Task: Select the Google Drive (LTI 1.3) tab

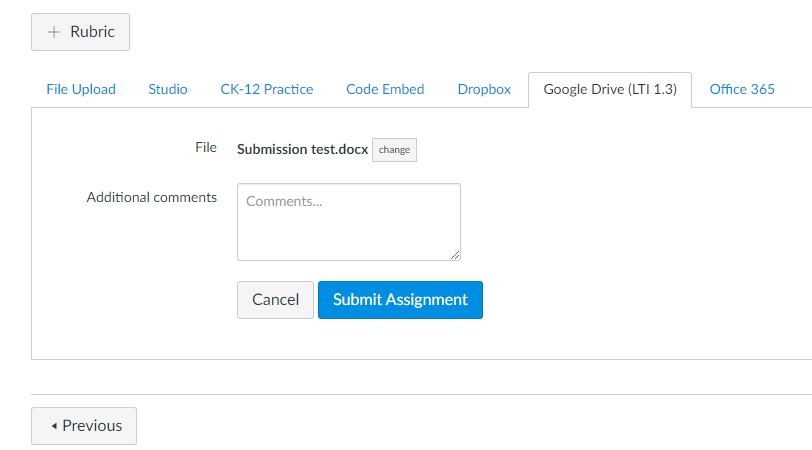Action: [610, 89]
